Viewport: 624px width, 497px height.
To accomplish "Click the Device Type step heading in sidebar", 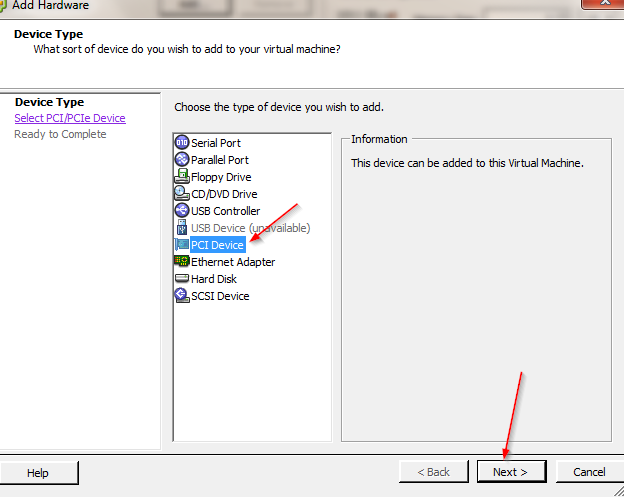I will (49, 102).
